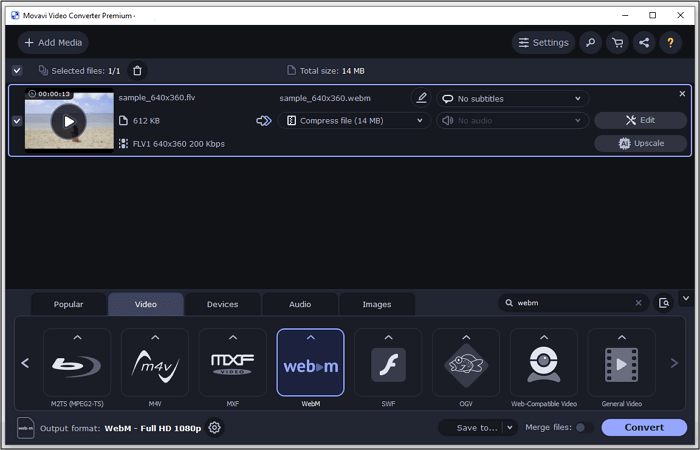Click the share icon in top toolbar
Screen dimensions: 700x450
[x=644, y=43]
